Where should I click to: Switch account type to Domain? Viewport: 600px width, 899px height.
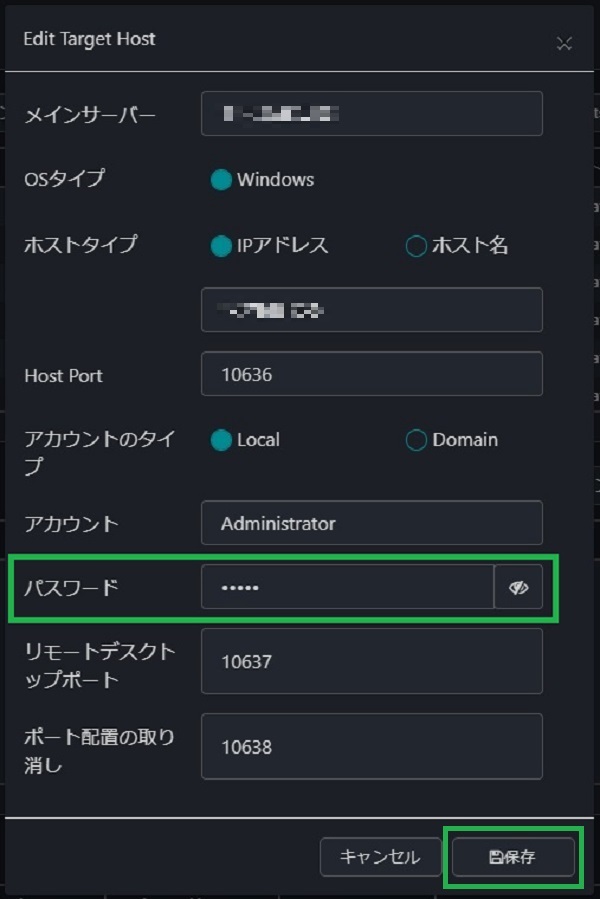click(416, 440)
